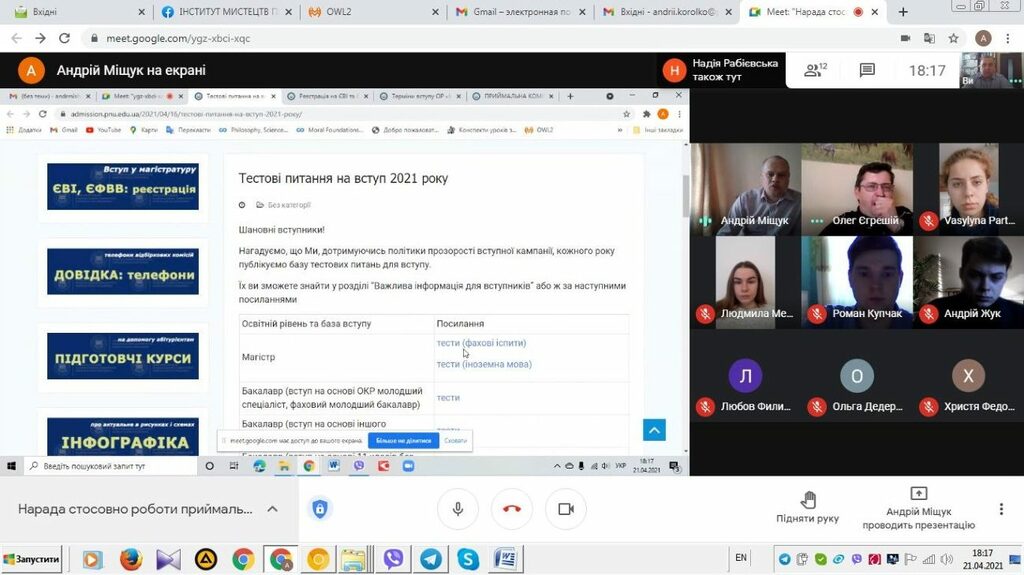The width and height of the screenshot is (1024, 575).
Task: Select Олег Єгрешій's video tile
Action: (x=857, y=189)
